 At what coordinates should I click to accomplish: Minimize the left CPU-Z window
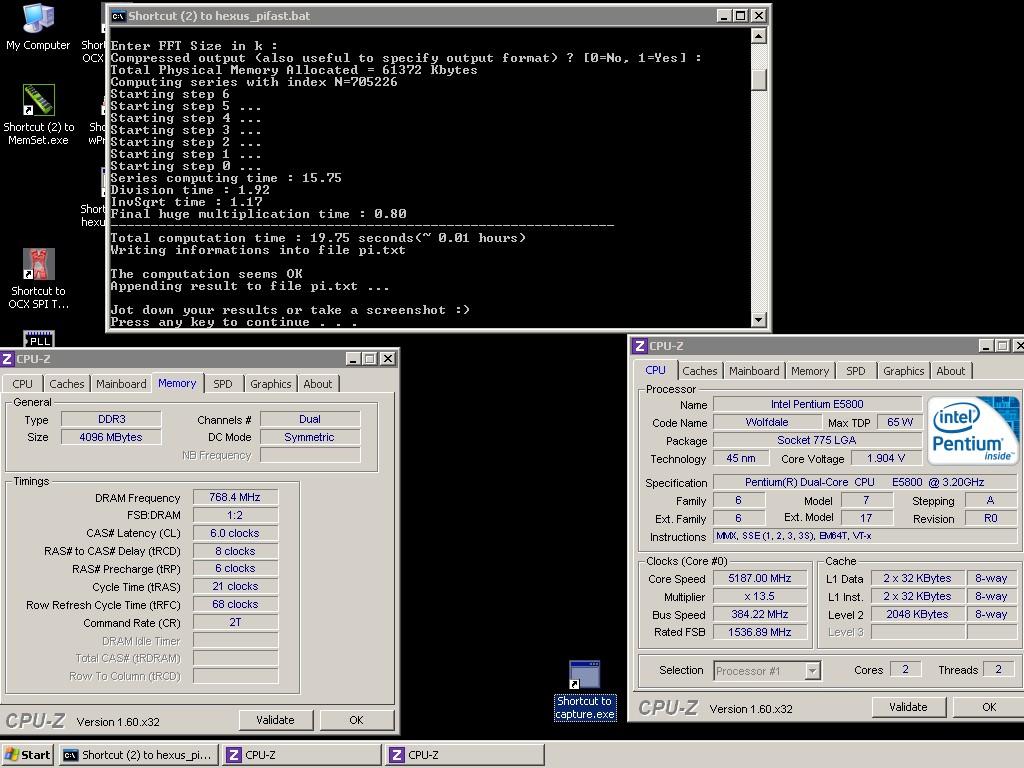353,359
